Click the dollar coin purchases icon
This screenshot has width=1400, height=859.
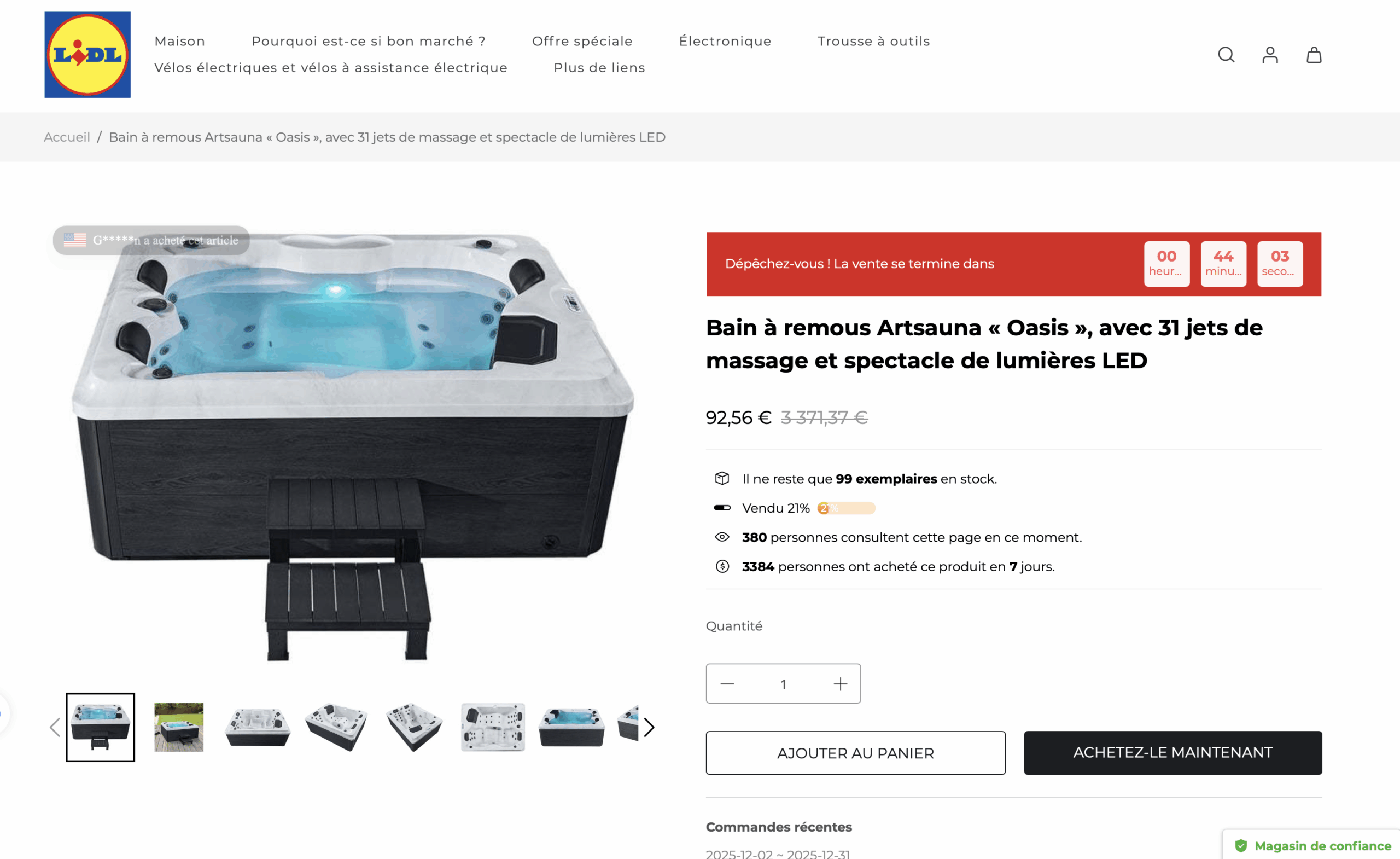pyautogui.click(x=721, y=566)
